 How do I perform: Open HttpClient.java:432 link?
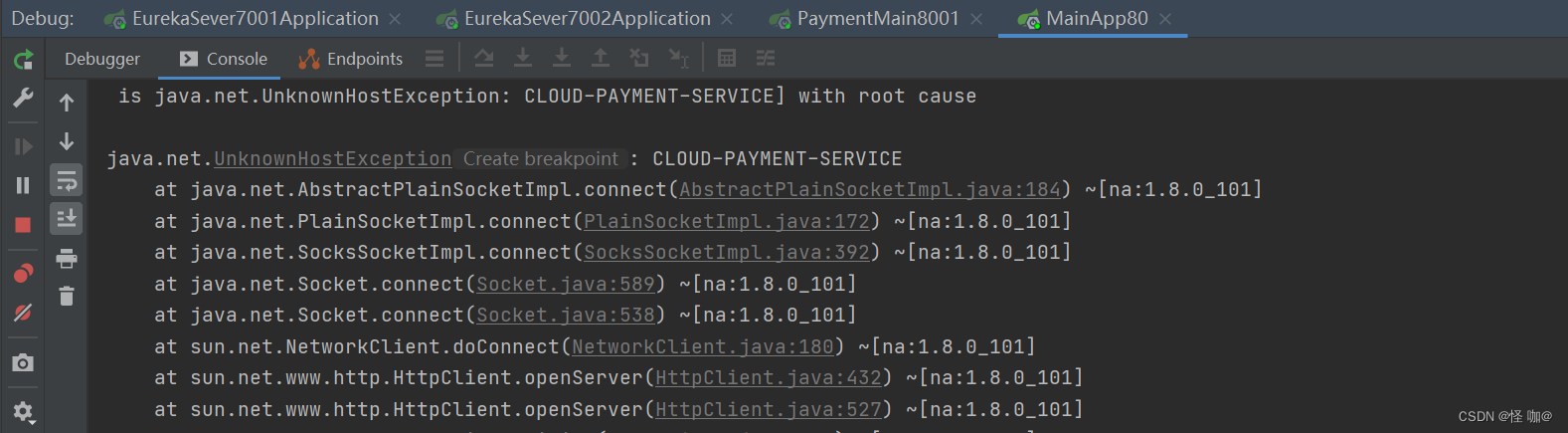tap(769, 378)
